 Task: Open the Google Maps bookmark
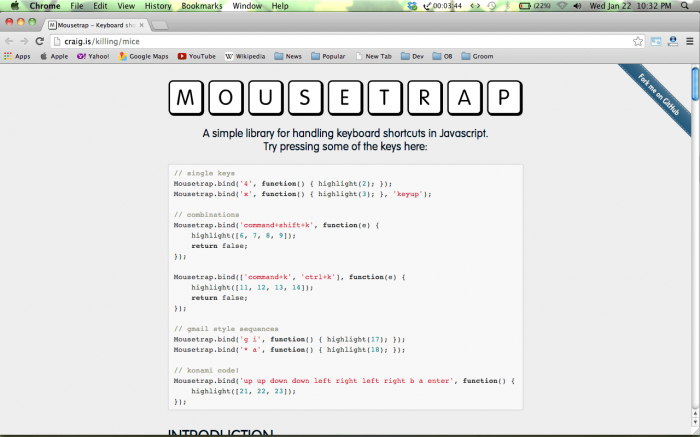point(143,56)
